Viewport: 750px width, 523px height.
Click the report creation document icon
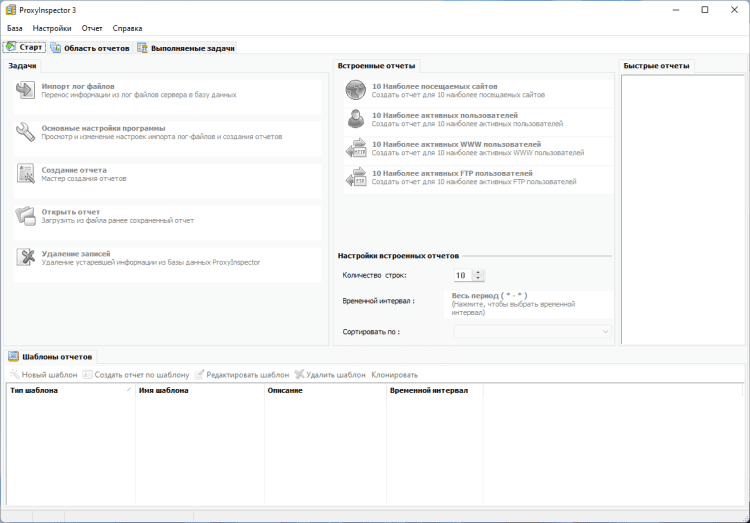(x=25, y=174)
